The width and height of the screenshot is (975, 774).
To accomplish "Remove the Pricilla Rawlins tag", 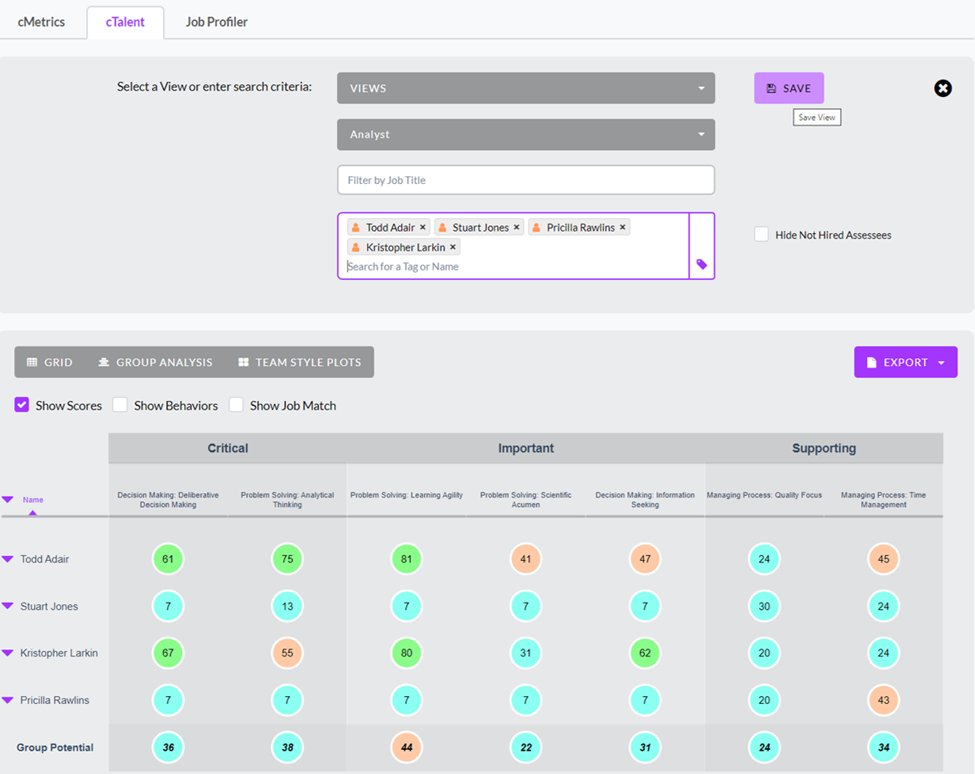I will point(623,228).
